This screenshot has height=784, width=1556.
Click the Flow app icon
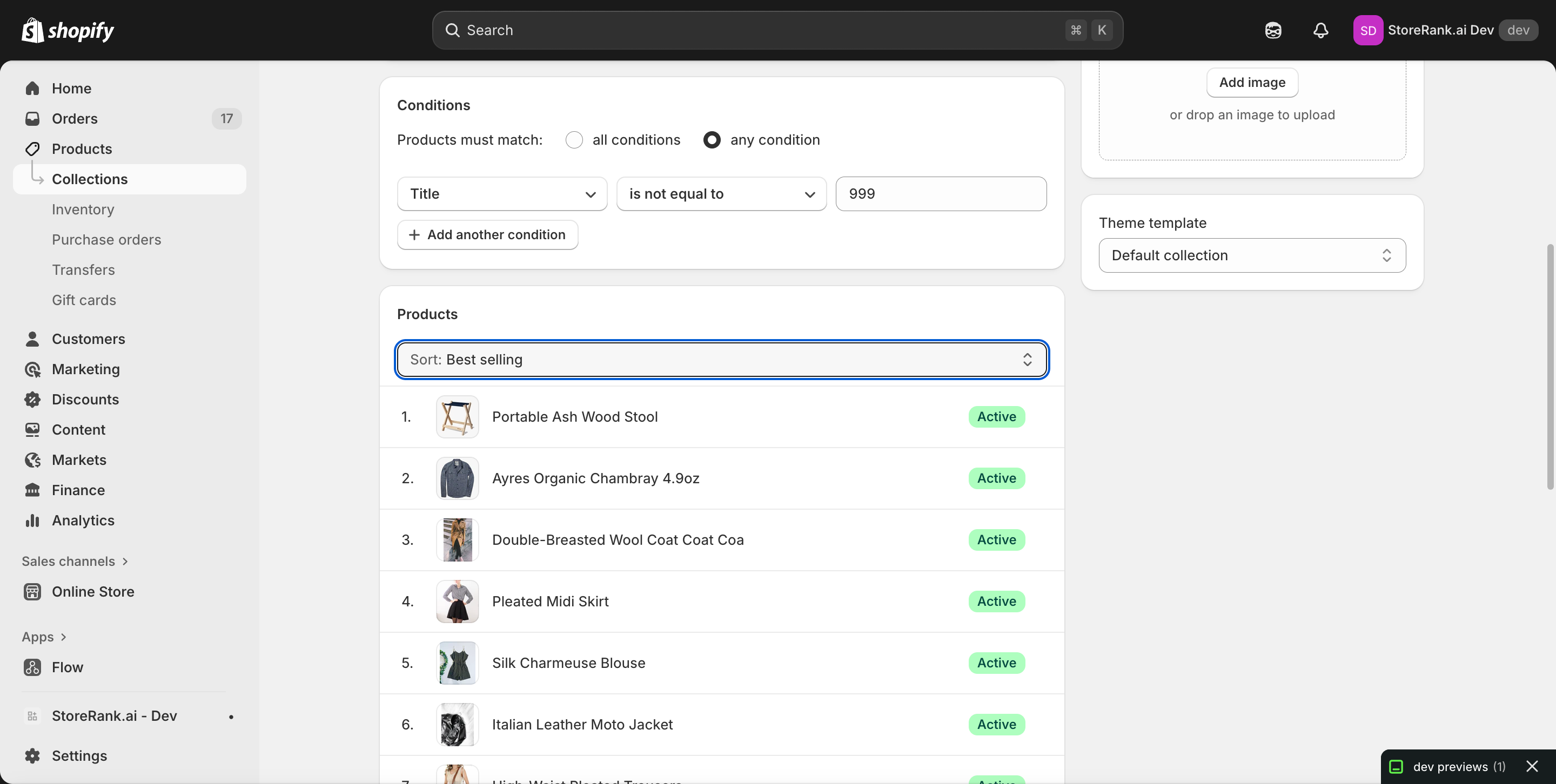click(32, 667)
